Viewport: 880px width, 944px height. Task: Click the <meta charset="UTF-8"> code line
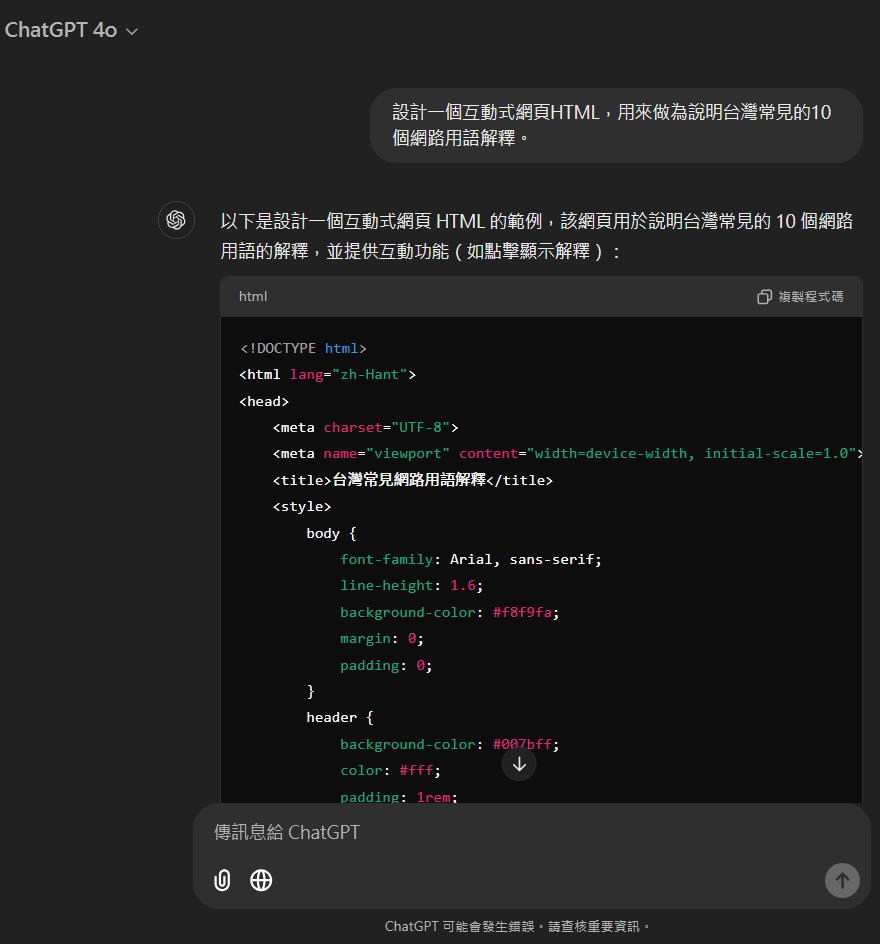[x=365, y=427]
